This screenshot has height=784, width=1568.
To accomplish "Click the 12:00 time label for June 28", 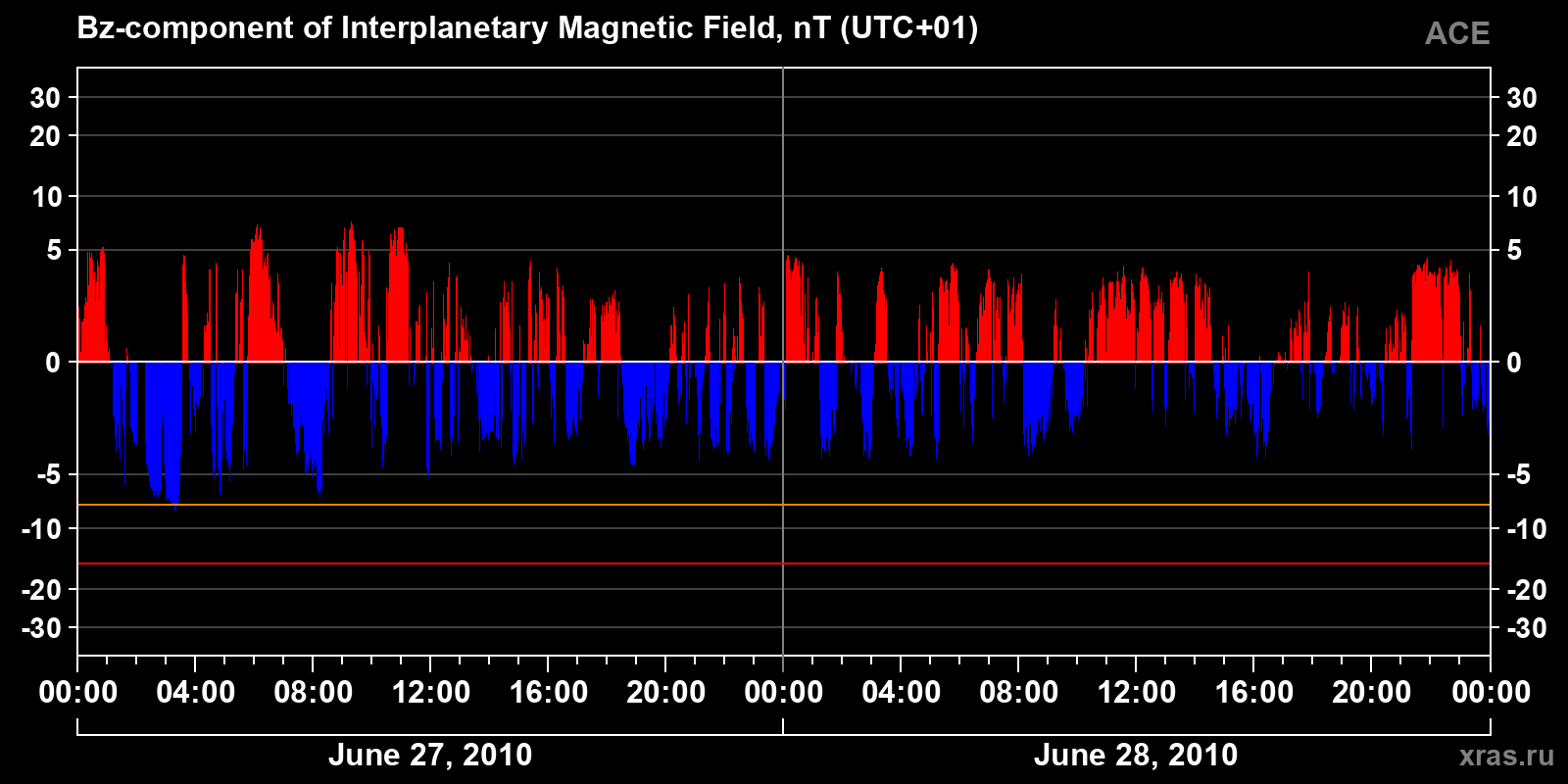I will click(1137, 692).
